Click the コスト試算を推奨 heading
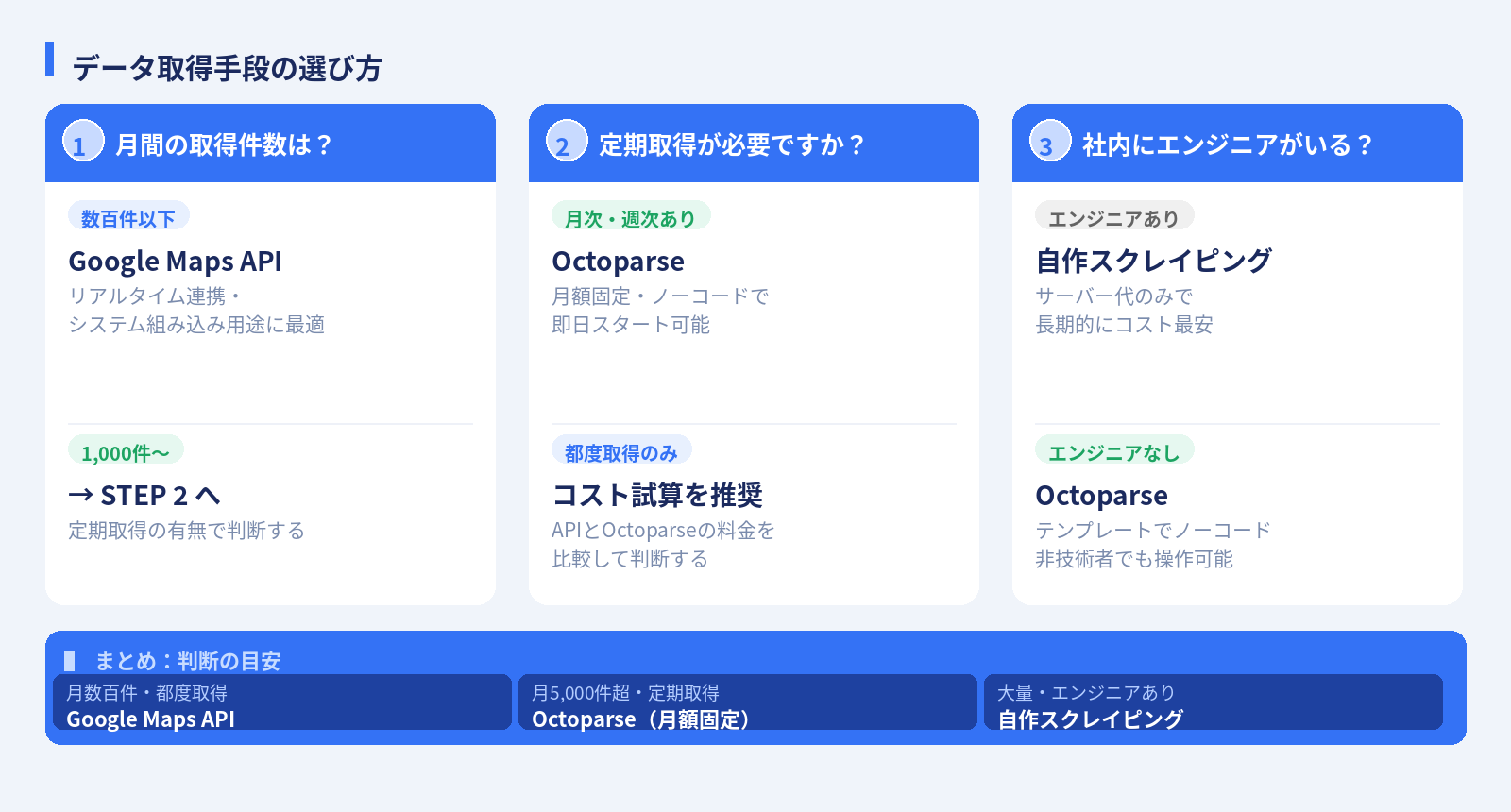Viewport: 1511px width, 812px height. (x=657, y=496)
